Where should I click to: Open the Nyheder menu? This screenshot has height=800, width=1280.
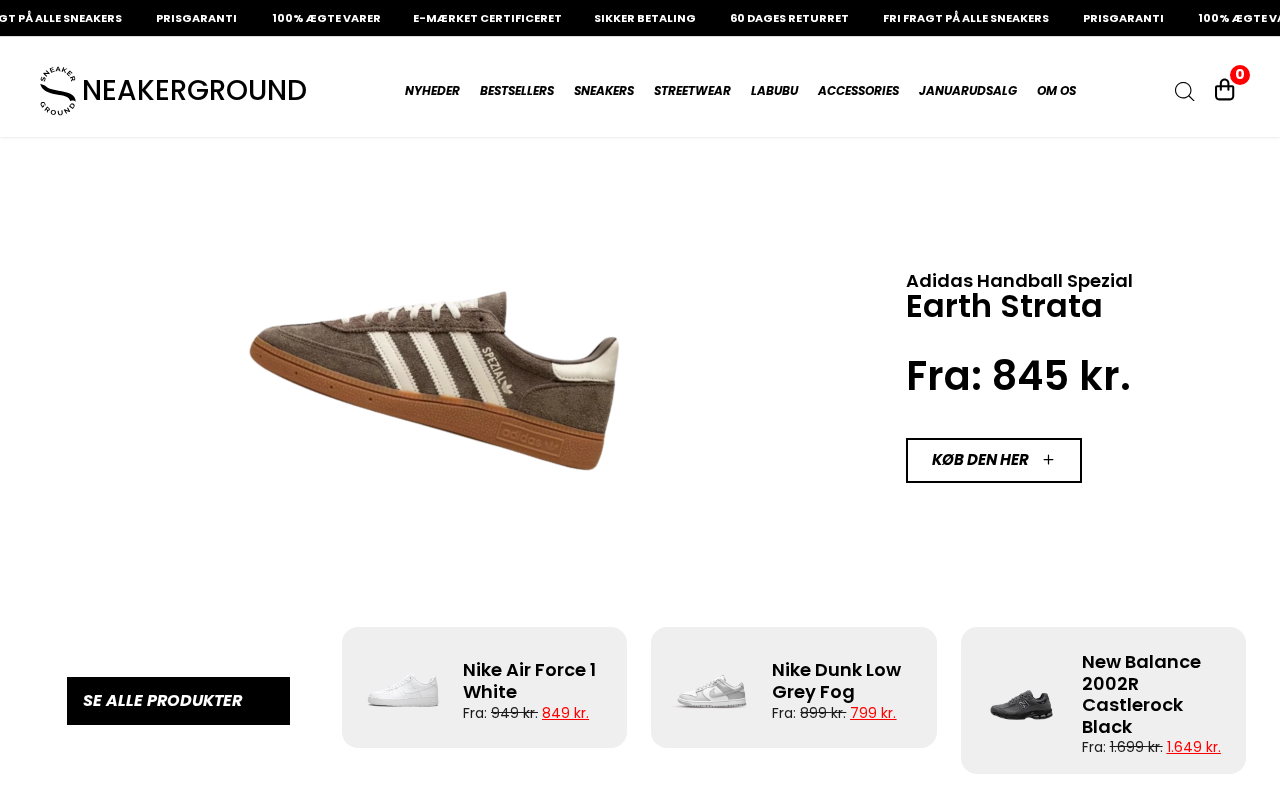(x=432, y=91)
